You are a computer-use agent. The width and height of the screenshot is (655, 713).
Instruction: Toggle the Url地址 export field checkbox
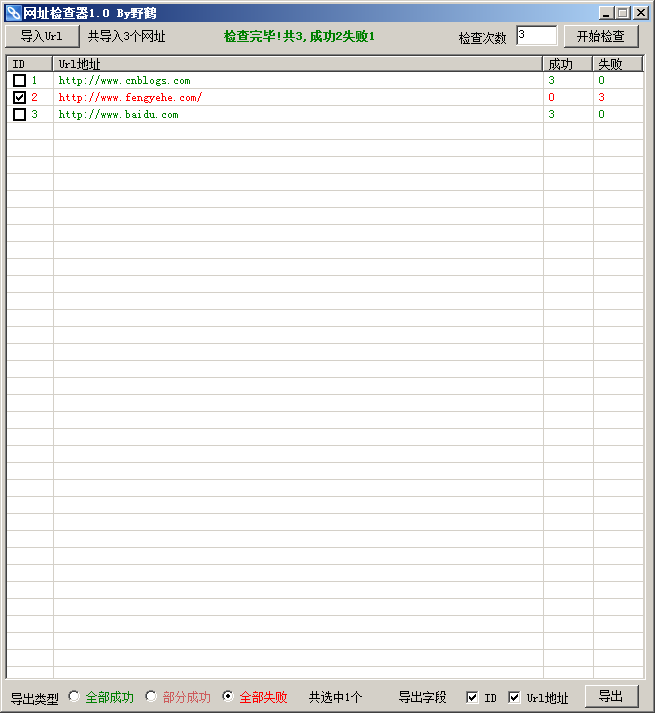514,697
